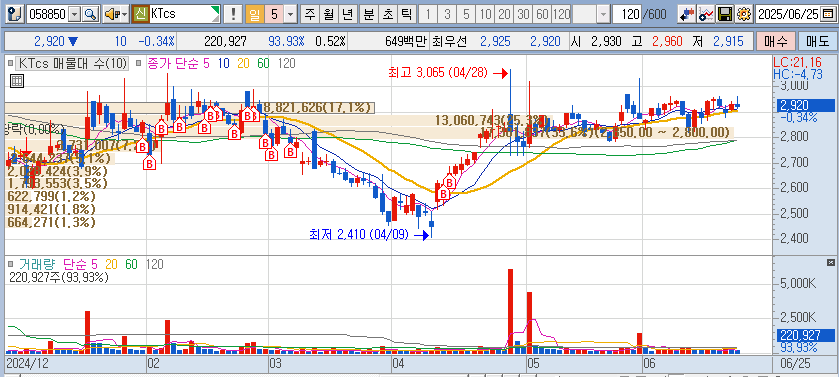Open stock search with the magnifier icon
839x377 pixels.
[91, 14]
